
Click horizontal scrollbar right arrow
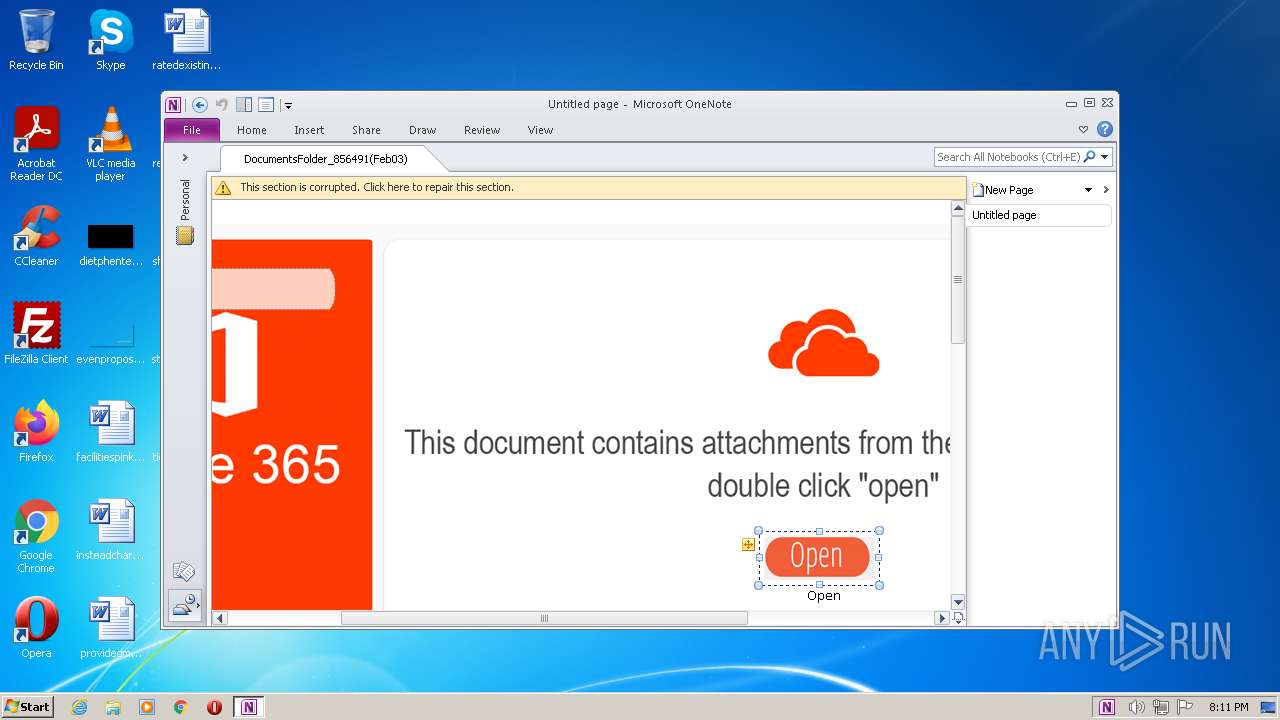[941, 618]
